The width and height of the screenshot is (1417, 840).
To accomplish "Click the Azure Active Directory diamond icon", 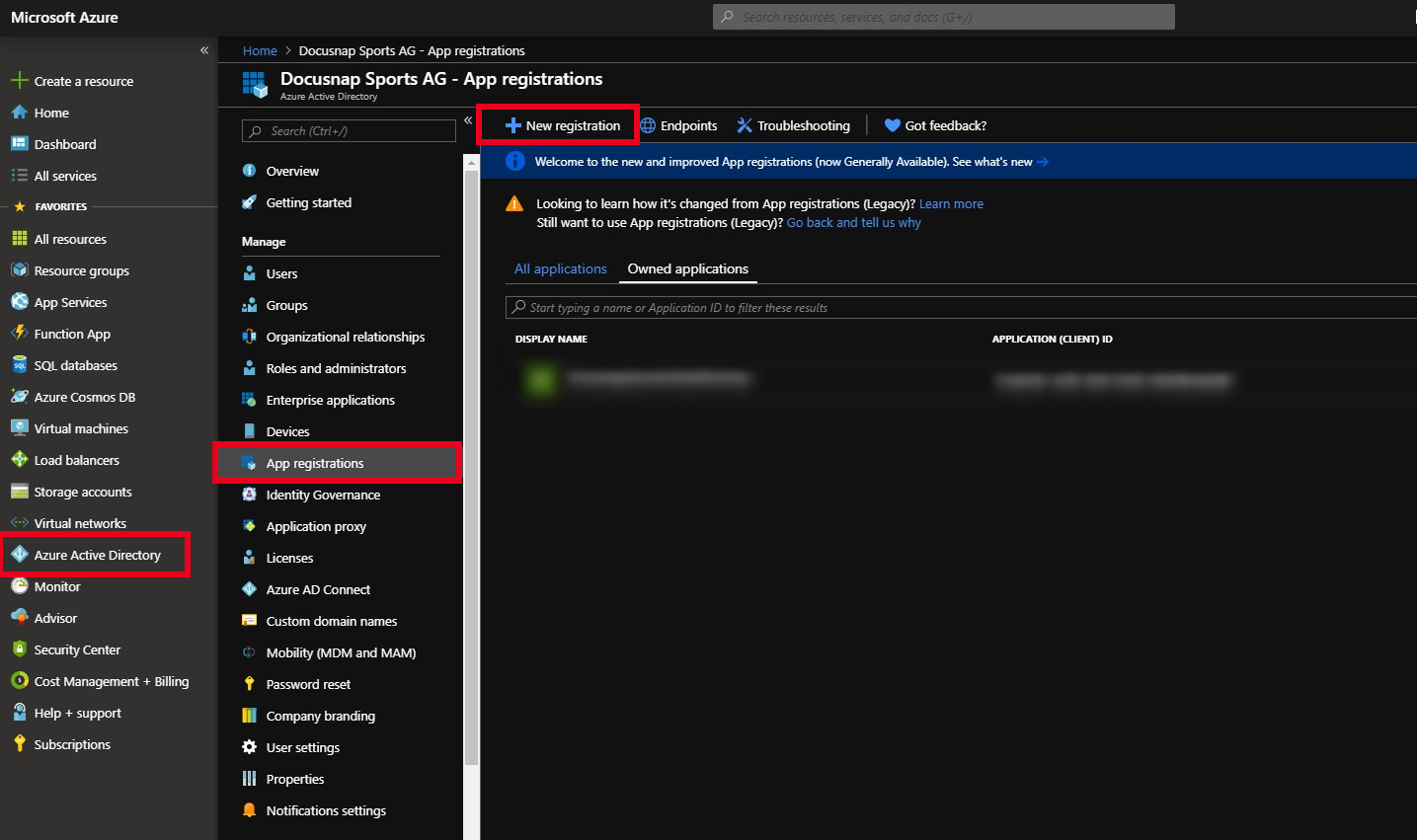I will (x=19, y=555).
